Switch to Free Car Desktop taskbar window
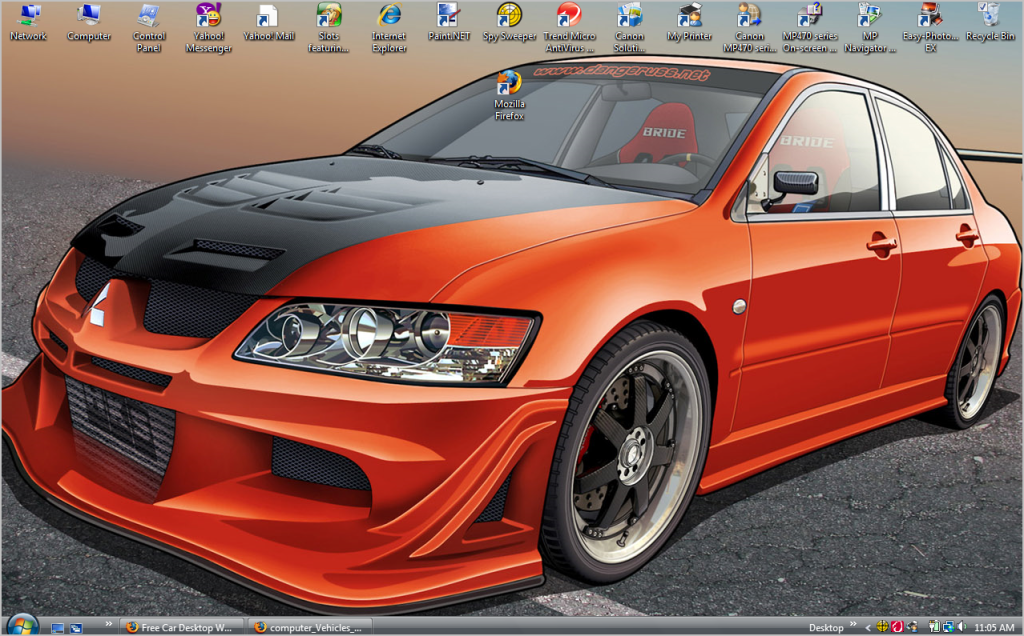This screenshot has width=1024, height=636. pyautogui.click(x=180, y=627)
